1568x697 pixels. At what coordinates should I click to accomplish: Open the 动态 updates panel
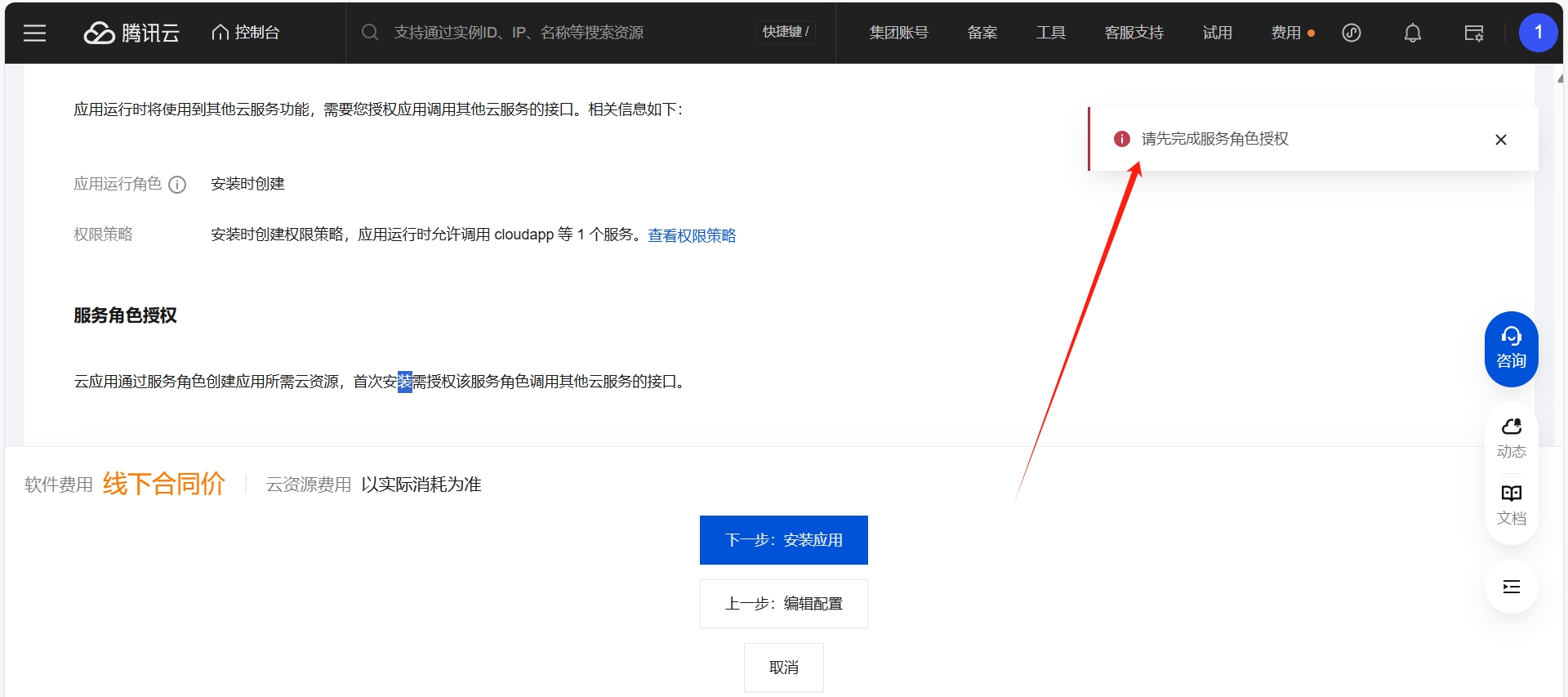(x=1511, y=439)
